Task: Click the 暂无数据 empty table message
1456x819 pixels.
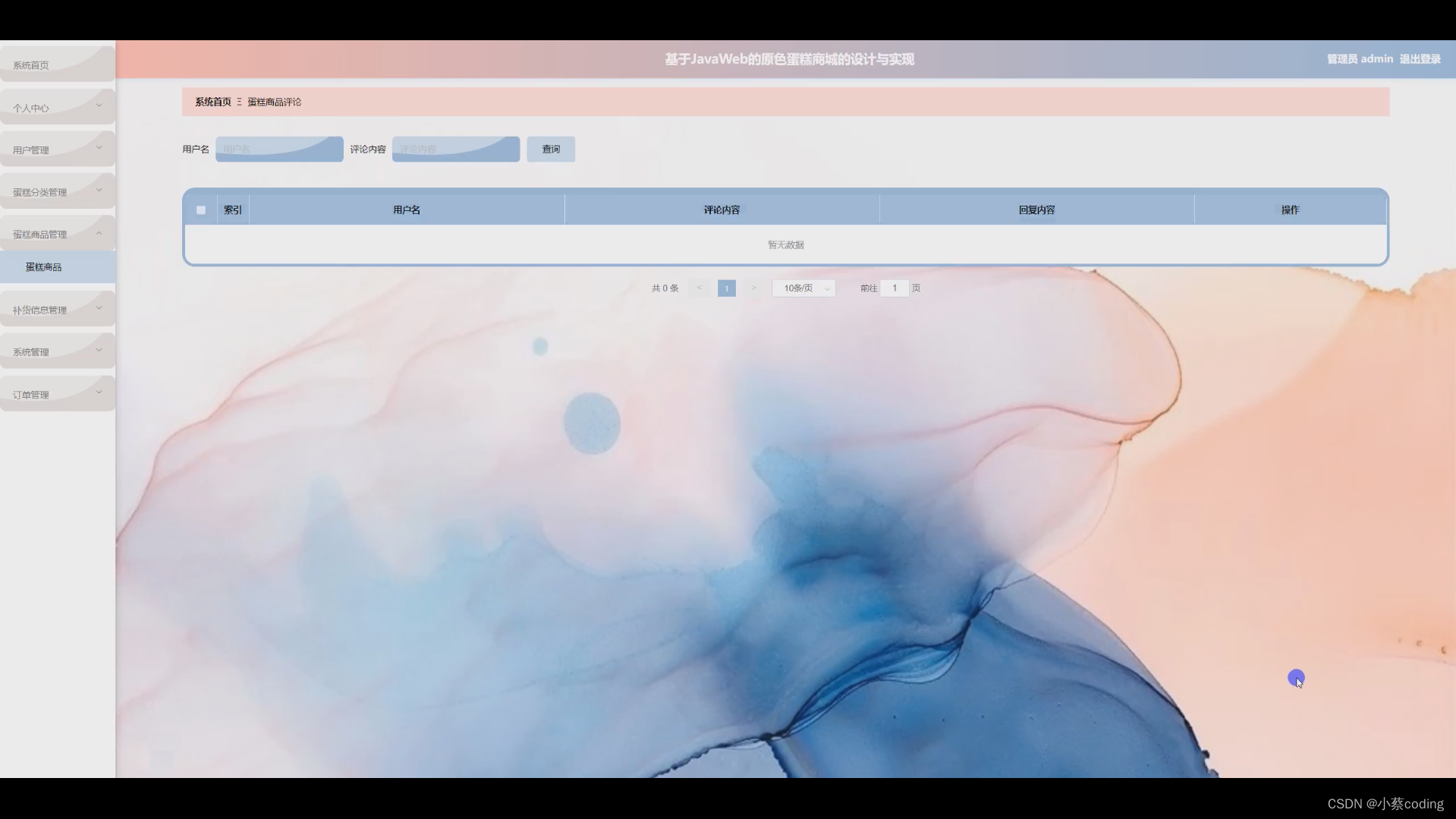Action: (786, 244)
